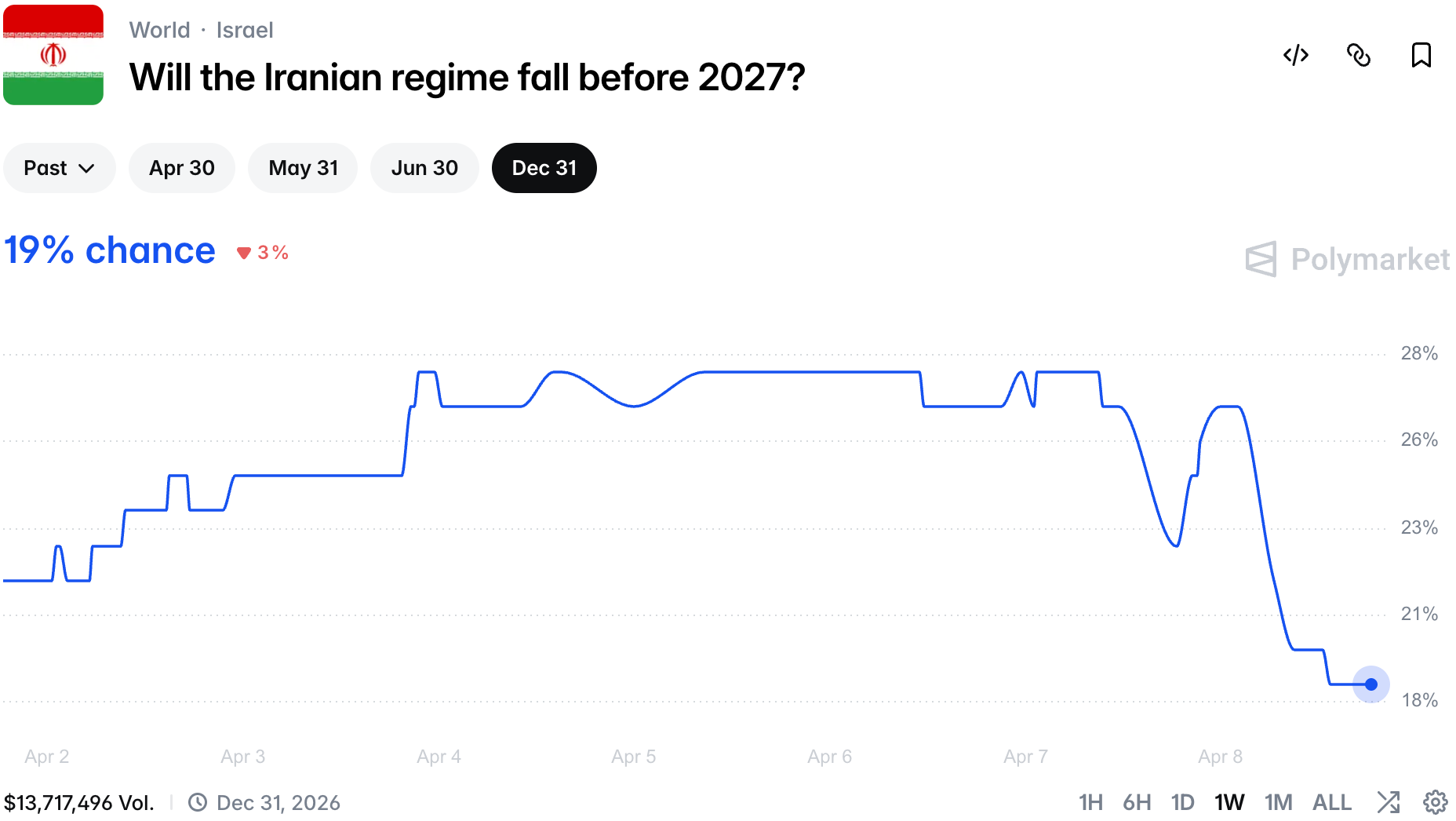Click the embed code icon
1456x821 pixels.
tap(1295, 55)
